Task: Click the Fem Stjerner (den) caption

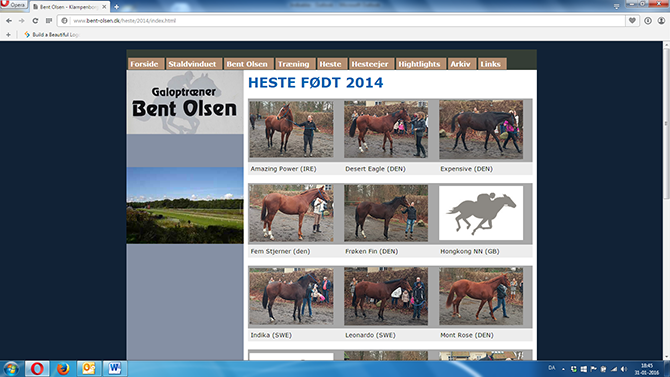Action: [x=280, y=251]
